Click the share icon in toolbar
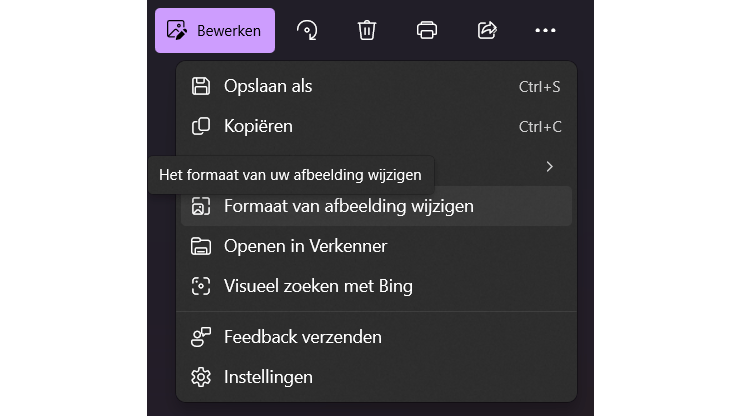The height and width of the screenshot is (416, 740). tap(487, 30)
